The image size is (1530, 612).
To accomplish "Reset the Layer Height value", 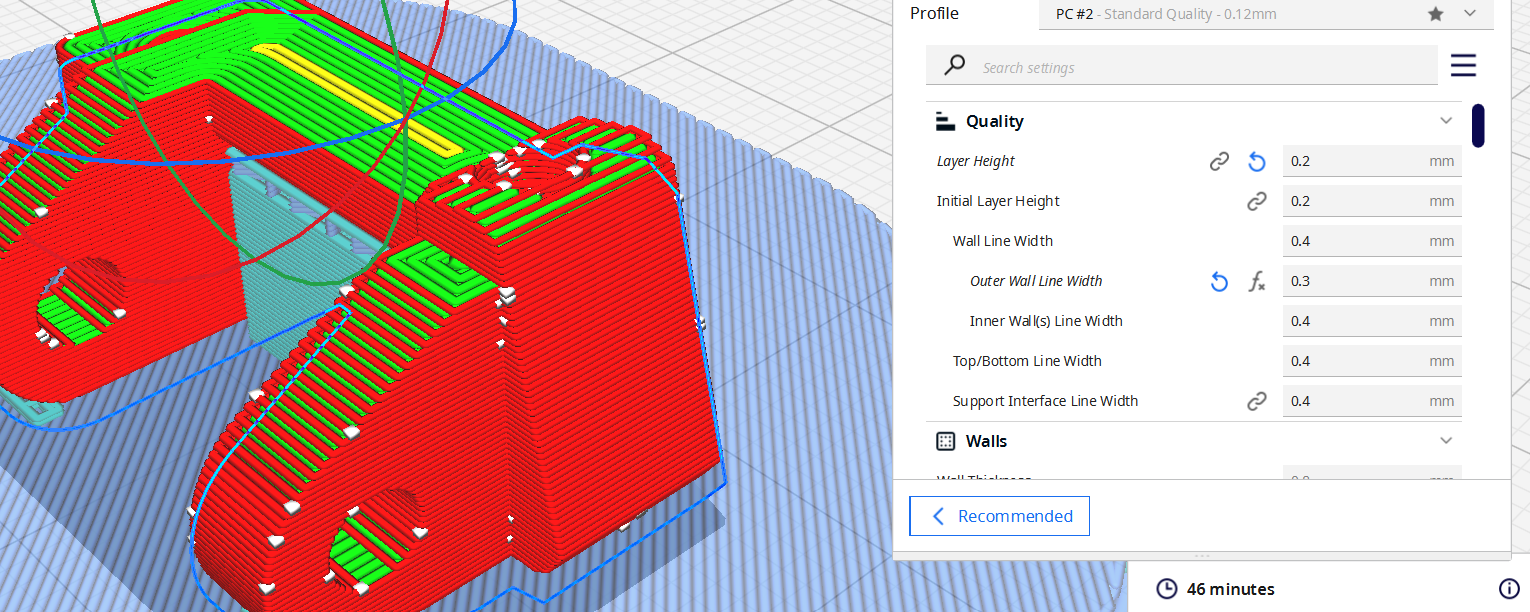I will (x=1257, y=161).
